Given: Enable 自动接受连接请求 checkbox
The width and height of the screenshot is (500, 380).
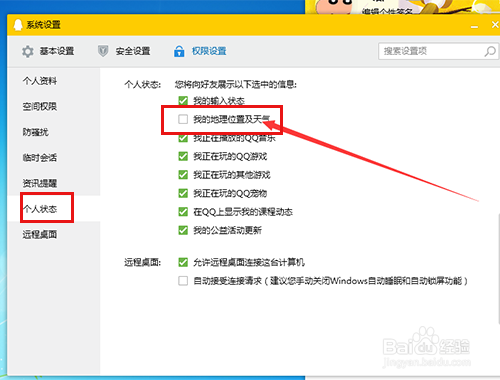Looking at the screenshot, I should click(x=183, y=281).
